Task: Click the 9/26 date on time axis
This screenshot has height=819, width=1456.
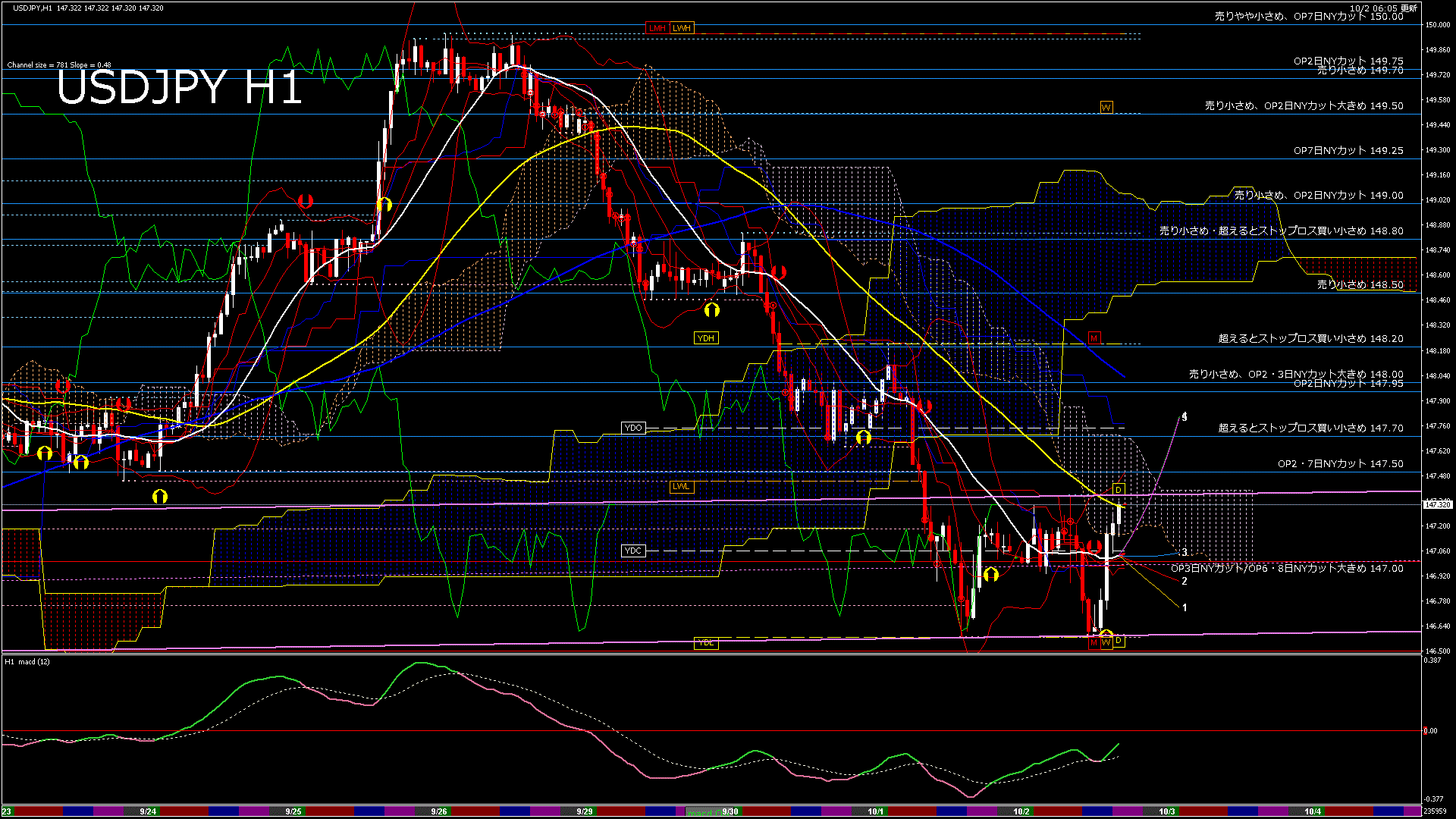Action: (x=439, y=811)
